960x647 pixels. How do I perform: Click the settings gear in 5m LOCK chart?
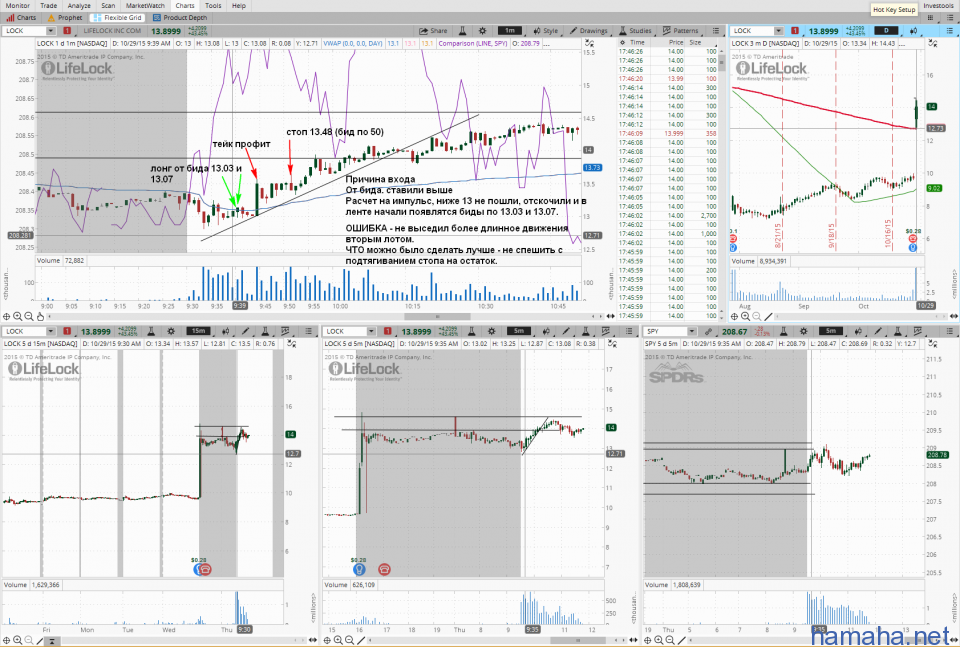pyautogui.click(x=491, y=331)
